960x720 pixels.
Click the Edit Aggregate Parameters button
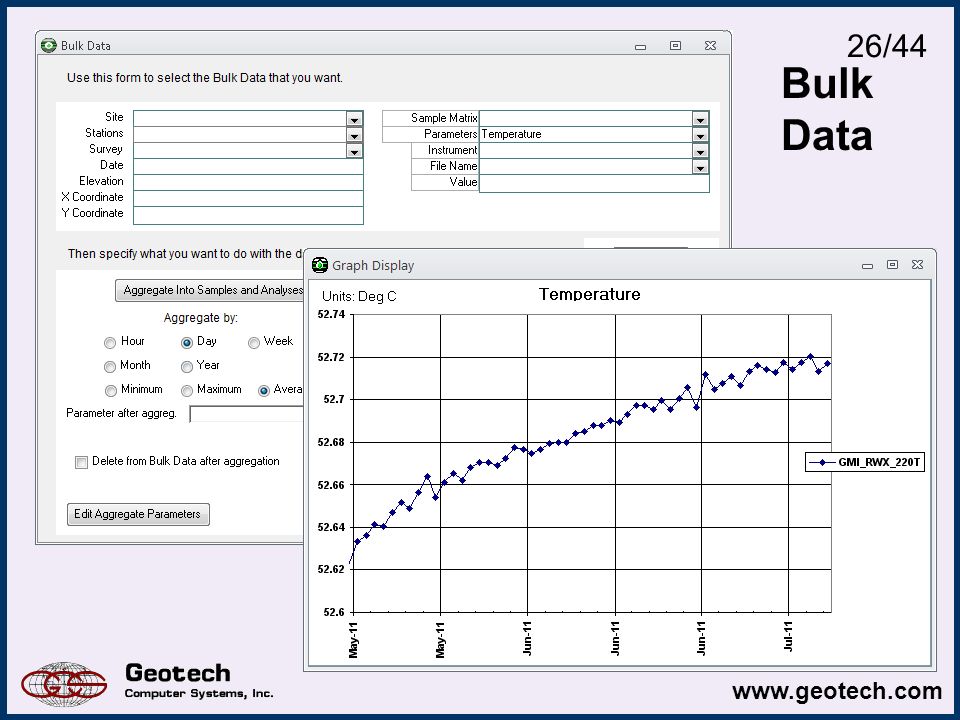pyautogui.click(x=138, y=514)
